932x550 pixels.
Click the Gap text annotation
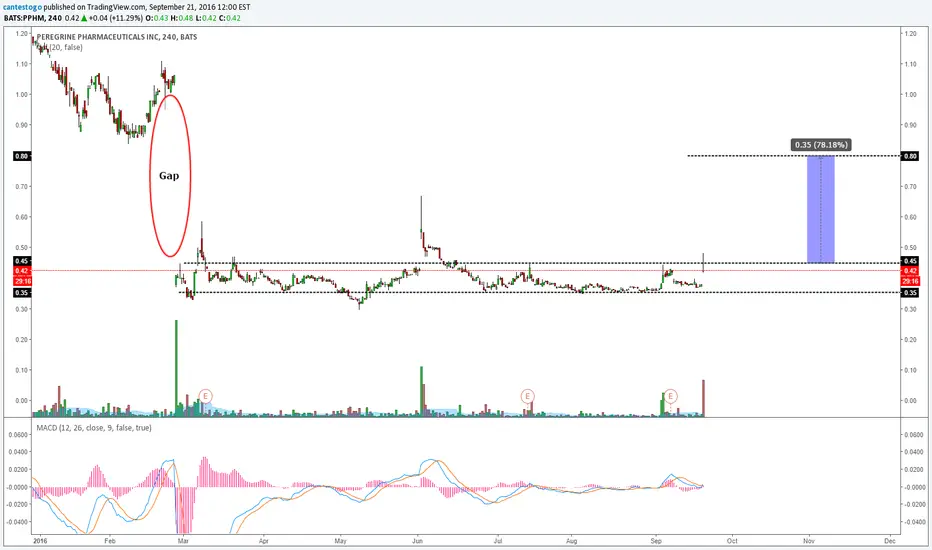169,176
